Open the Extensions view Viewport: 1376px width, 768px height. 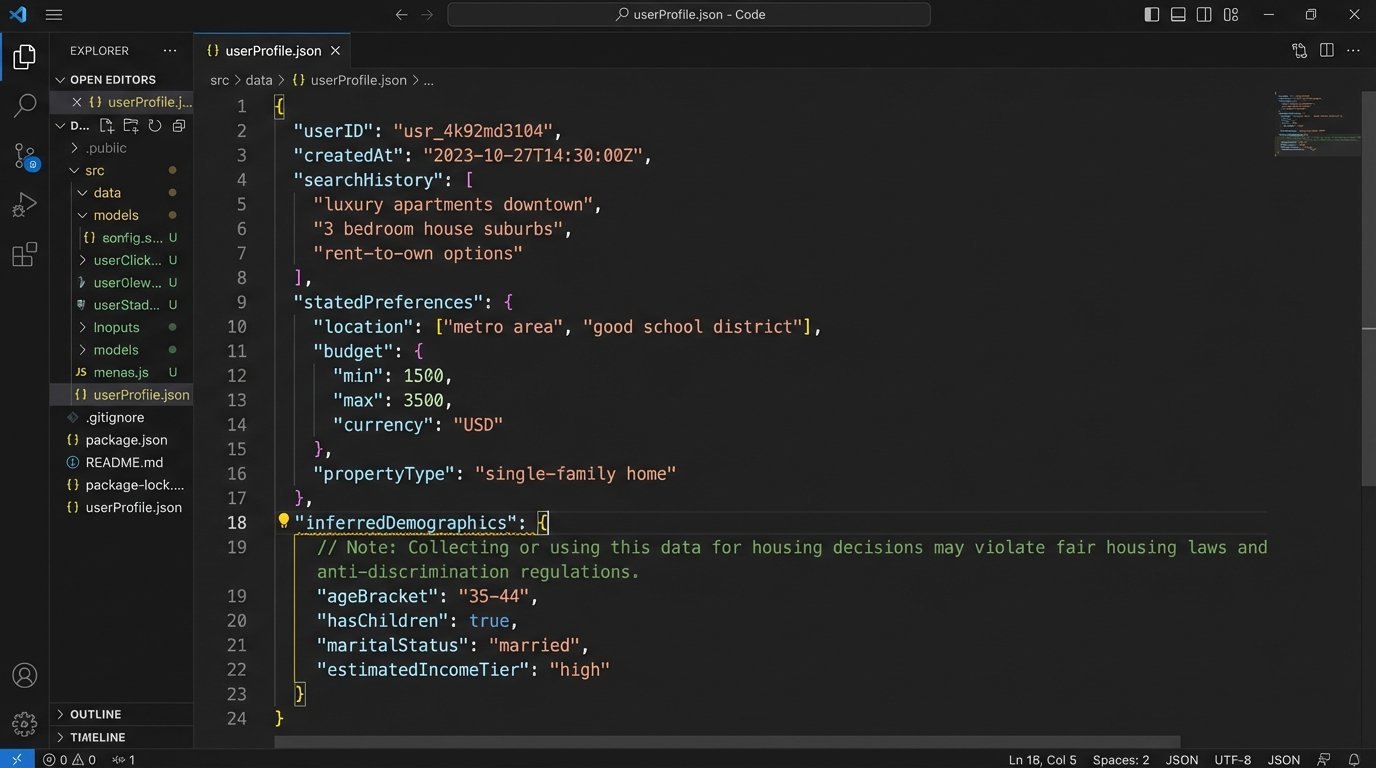coord(25,255)
